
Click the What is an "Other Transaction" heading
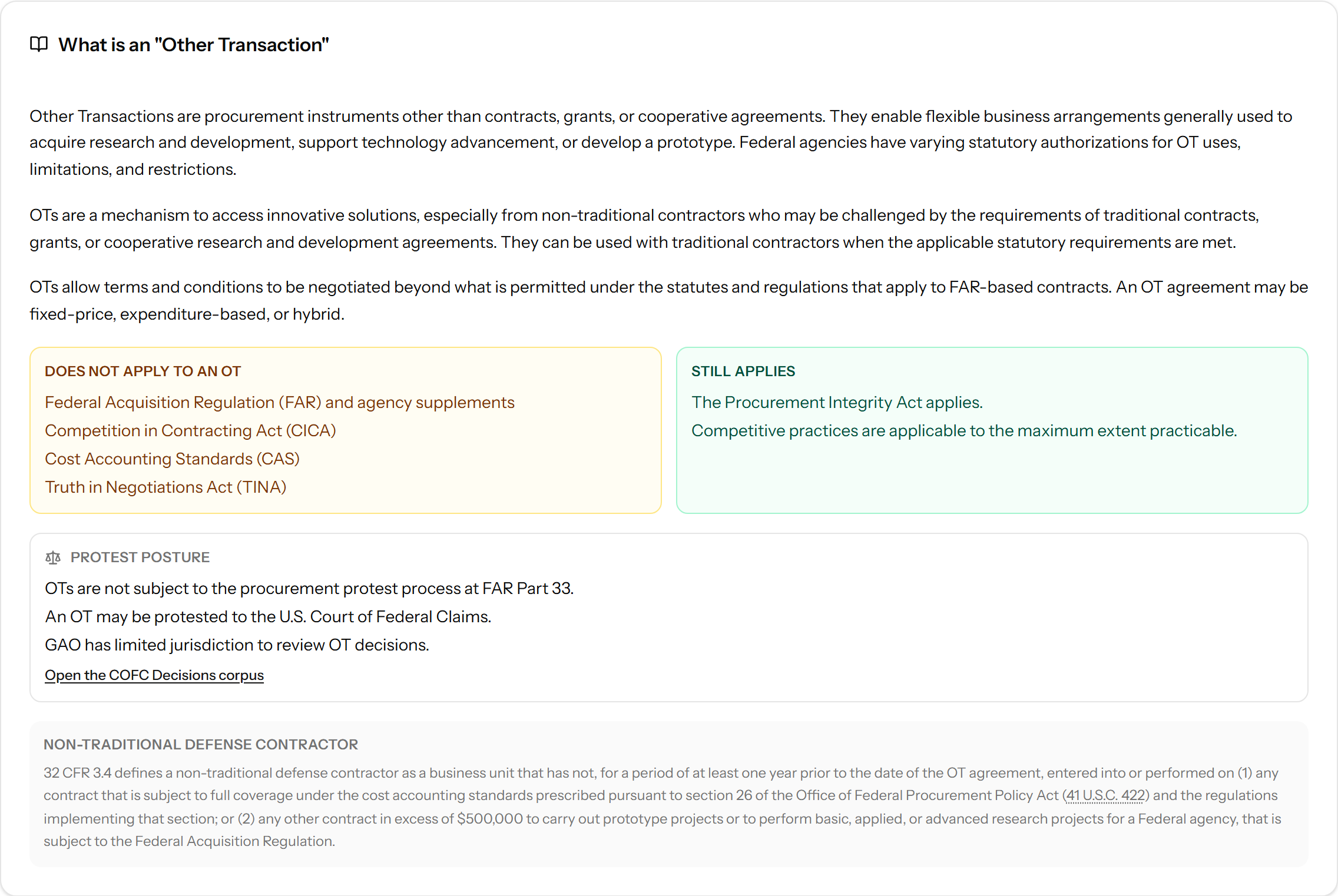pos(193,45)
